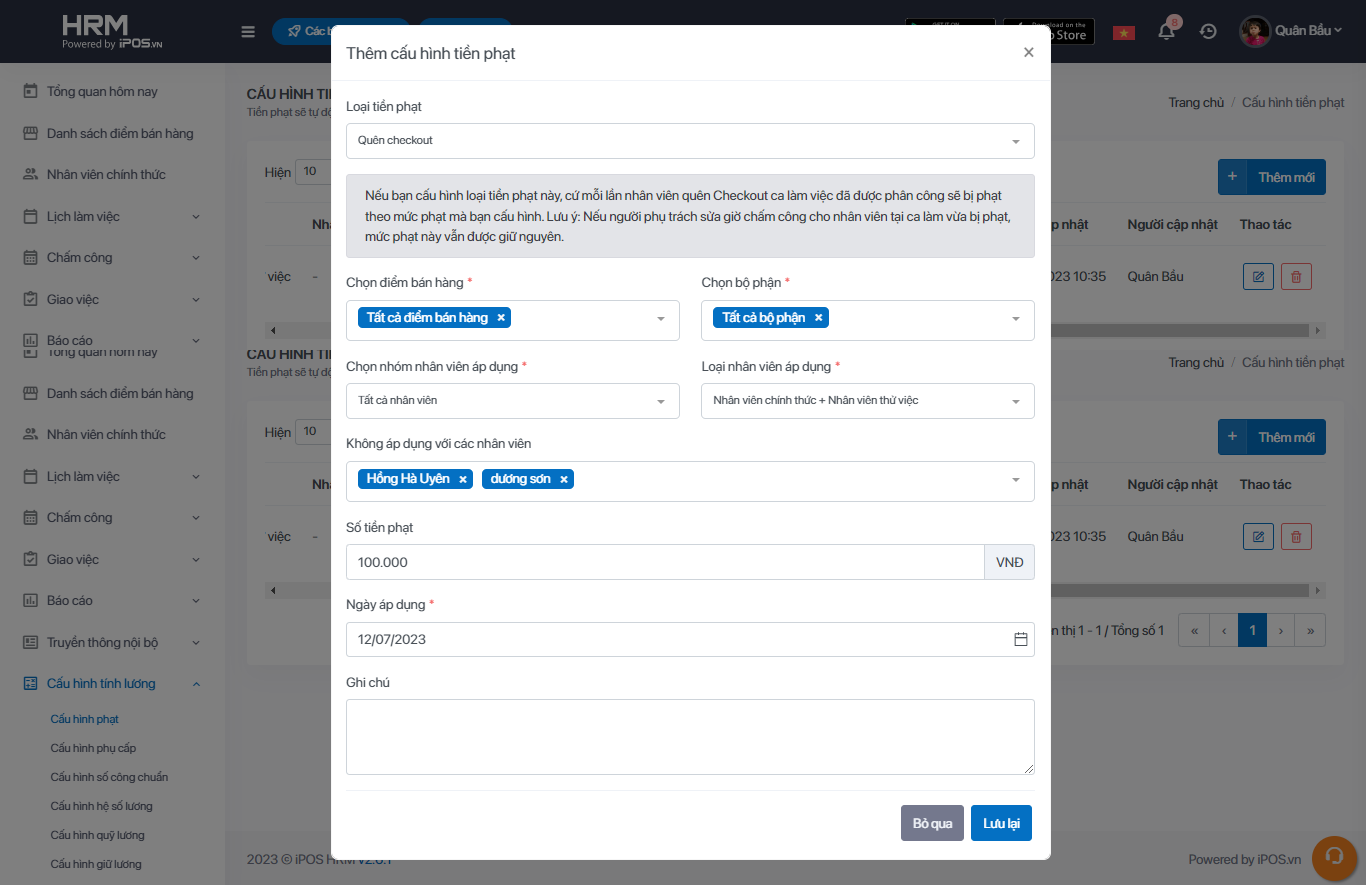This screenshot has width=1366, height=885.
Task: Click the hamburger menu icon
Action: pos(248,32)
